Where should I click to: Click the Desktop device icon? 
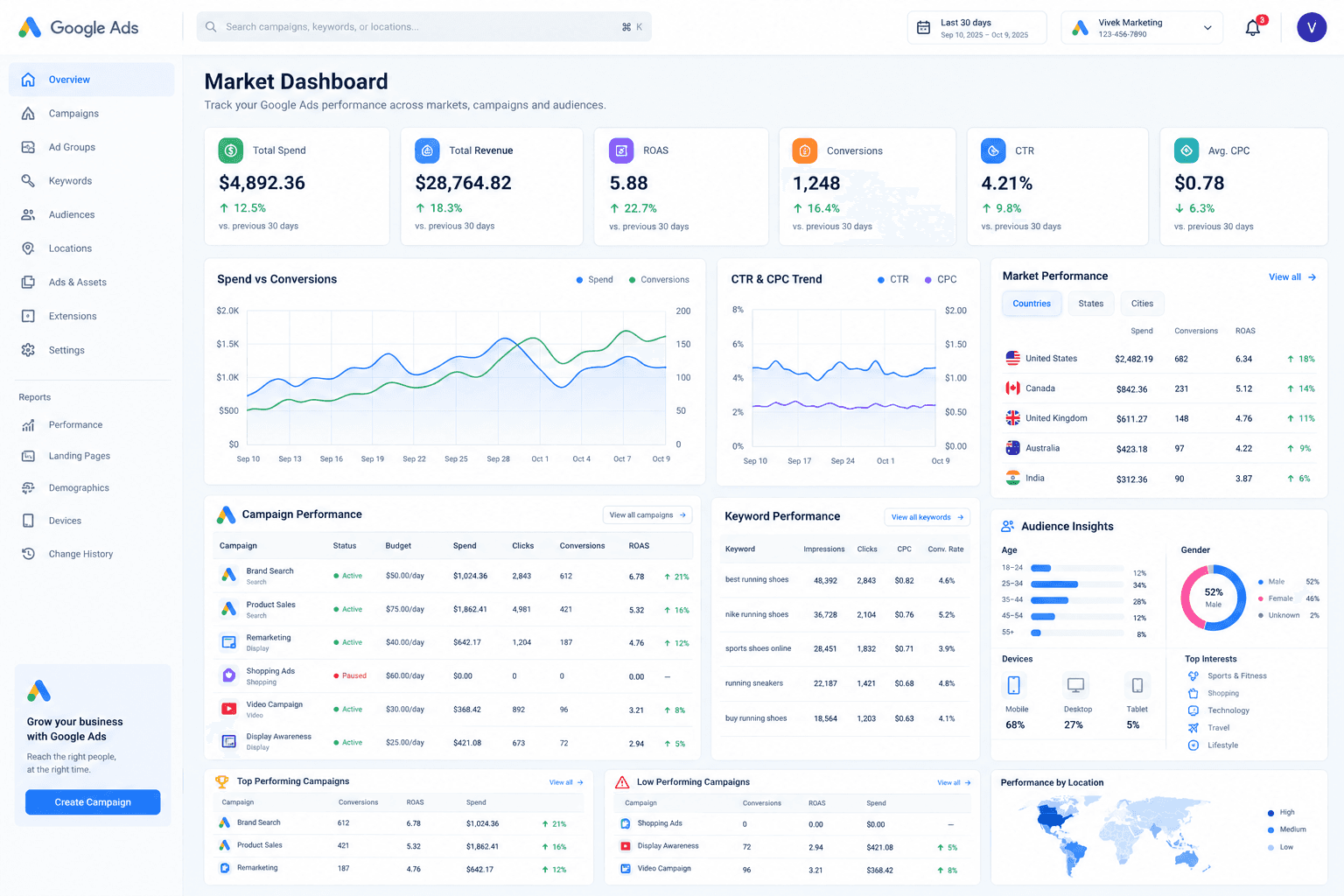pyautogui.click(x=1075, y=685)
